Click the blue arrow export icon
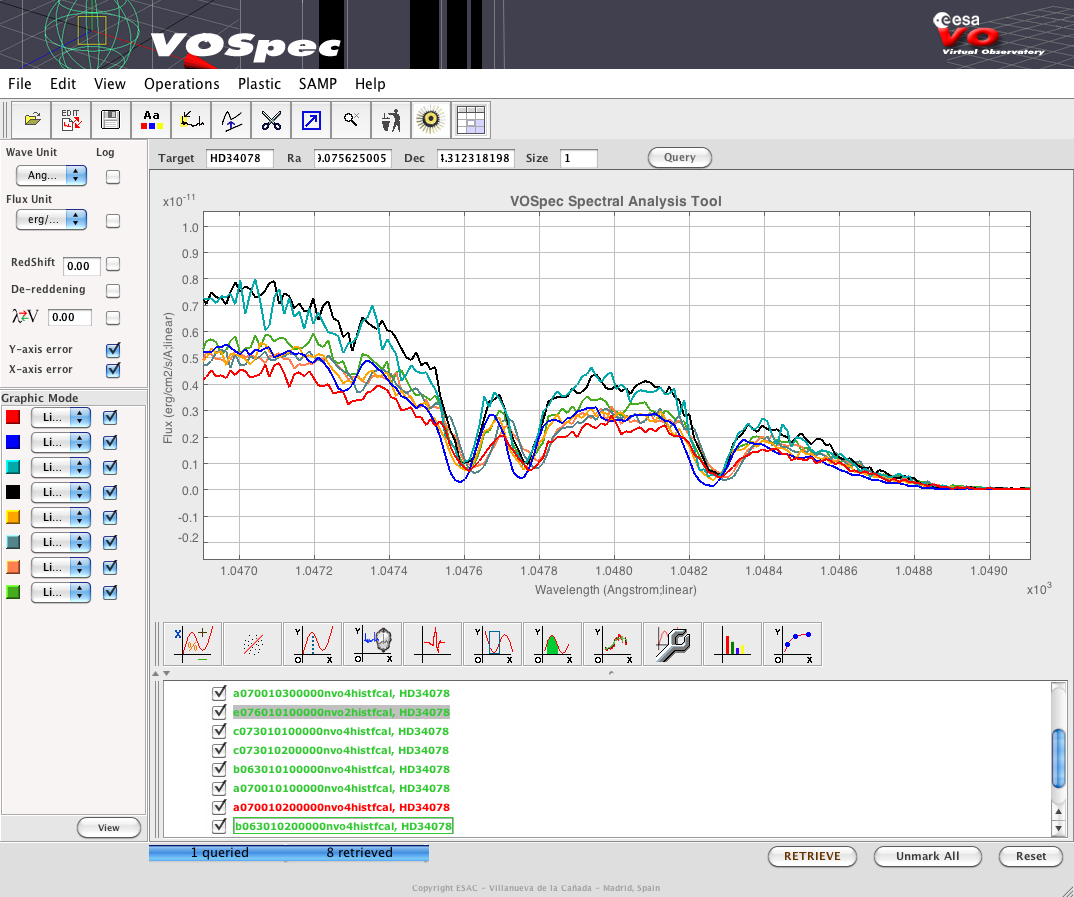 pyautogui.click(x=310, y=121)
